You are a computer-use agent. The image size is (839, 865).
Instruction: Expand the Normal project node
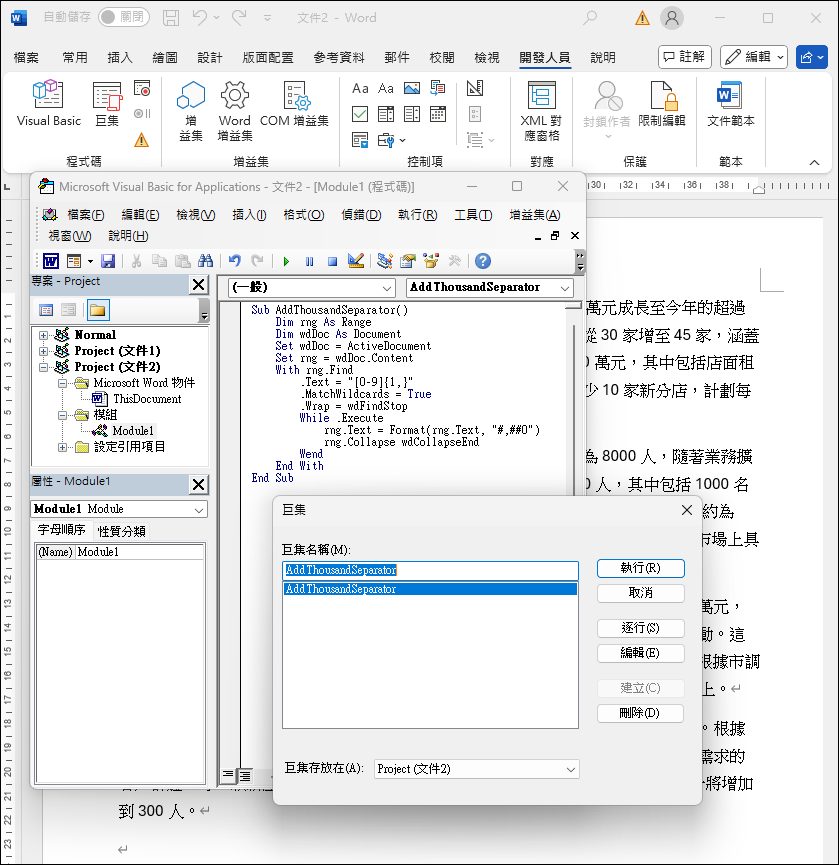pos(43,335)
